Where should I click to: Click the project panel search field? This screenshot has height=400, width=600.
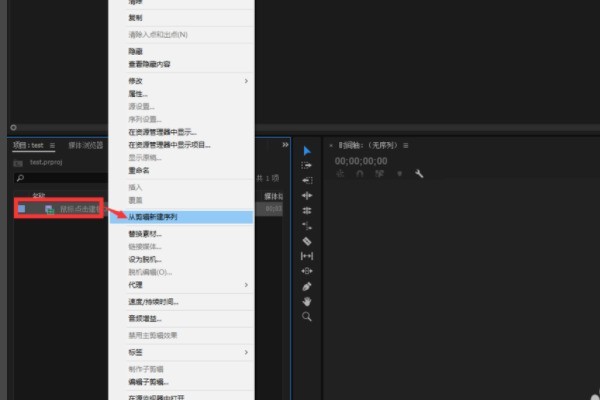60,178
